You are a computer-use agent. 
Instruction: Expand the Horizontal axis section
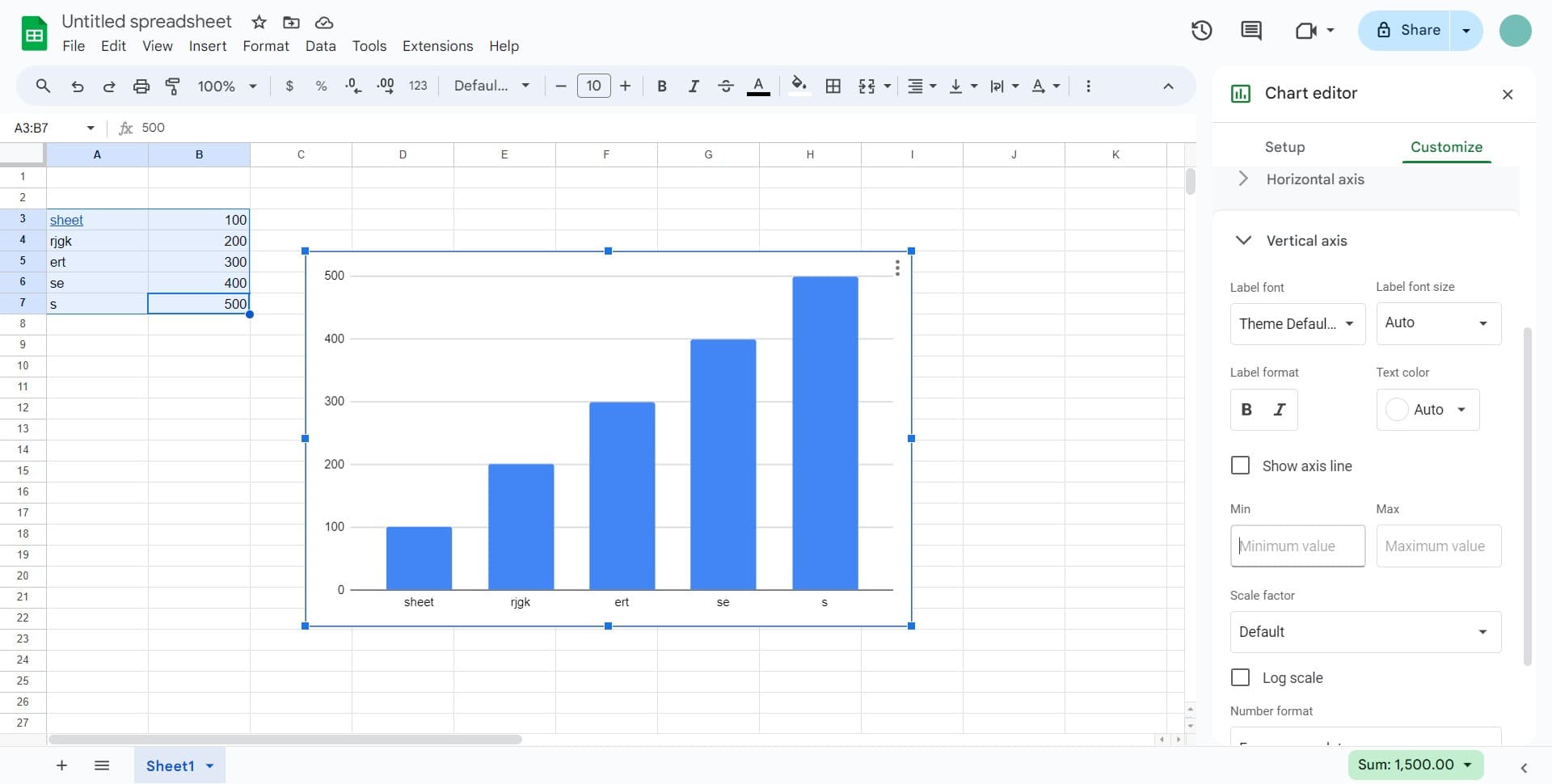point(1314,179)
